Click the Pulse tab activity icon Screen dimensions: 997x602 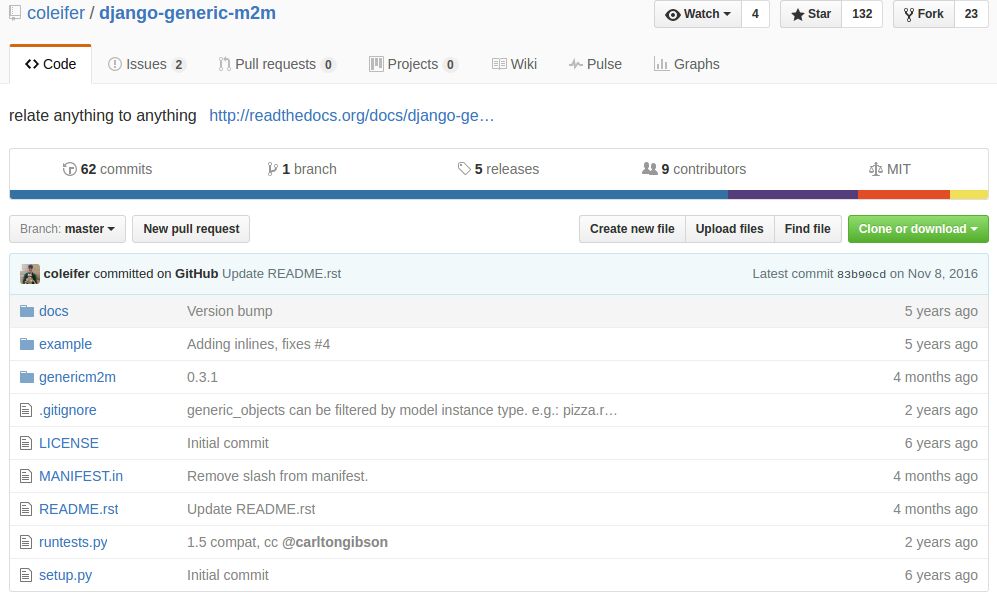click(575, 64)
